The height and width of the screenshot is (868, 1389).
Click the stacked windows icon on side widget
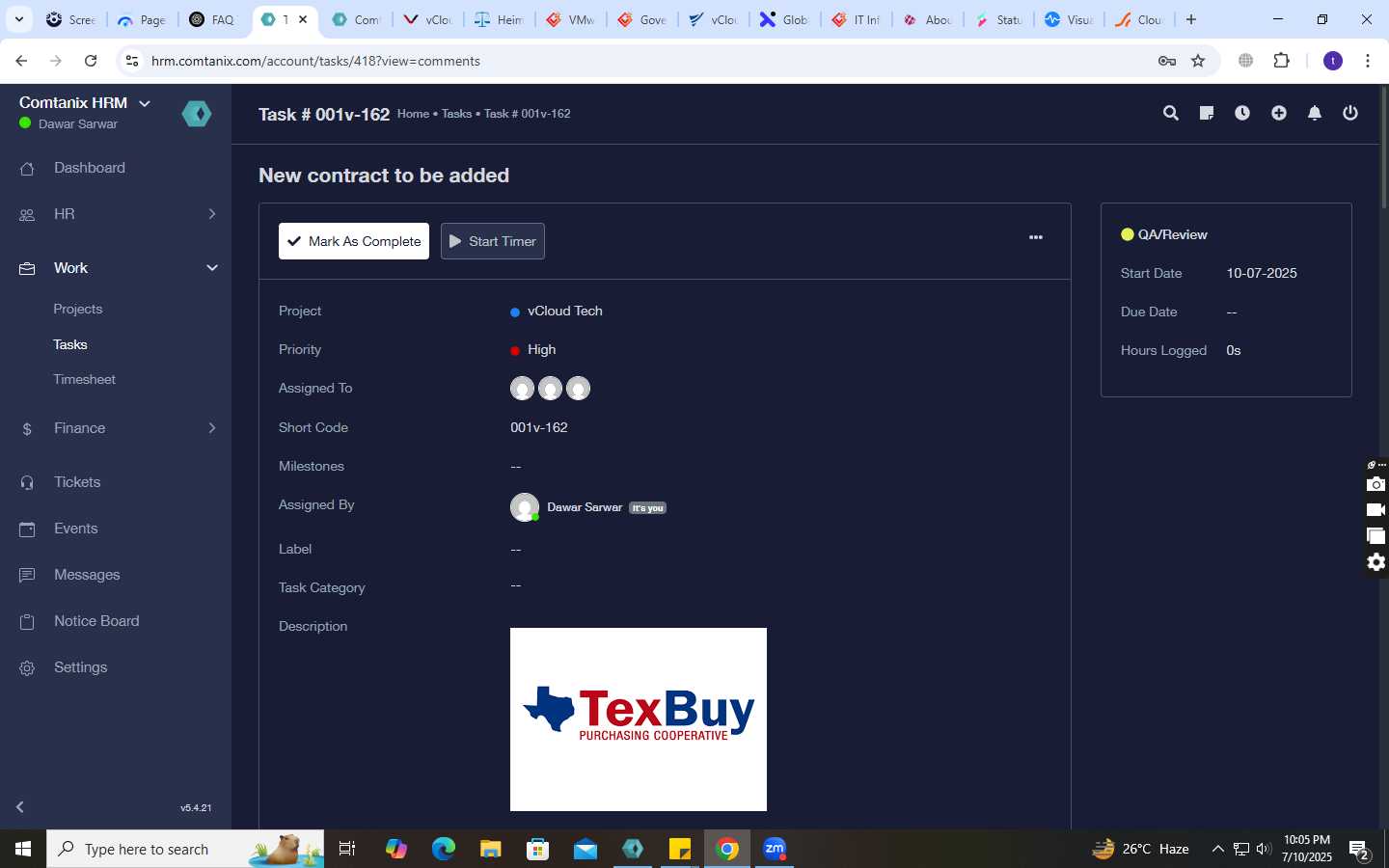tap(1376, 536)
